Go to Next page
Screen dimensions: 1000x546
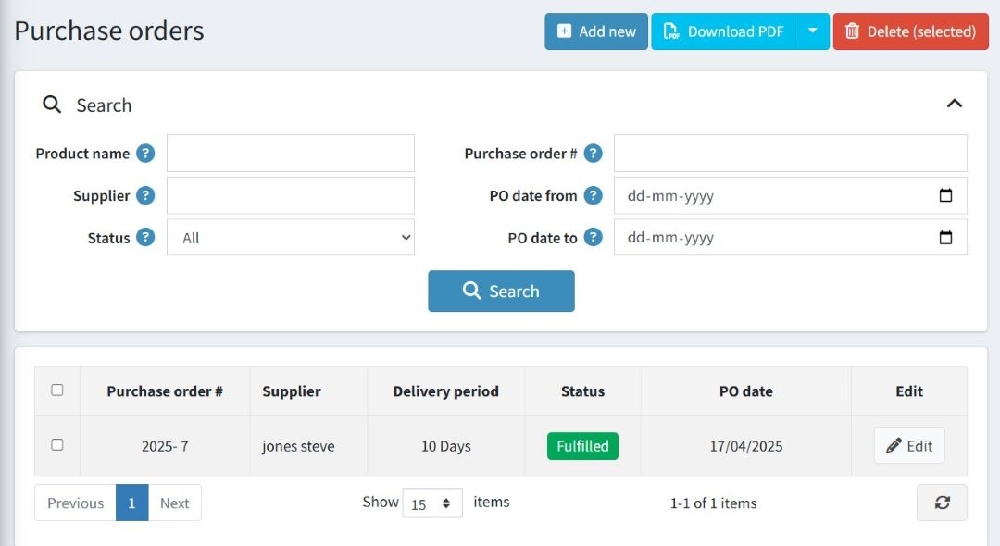[x=175, y=503]
